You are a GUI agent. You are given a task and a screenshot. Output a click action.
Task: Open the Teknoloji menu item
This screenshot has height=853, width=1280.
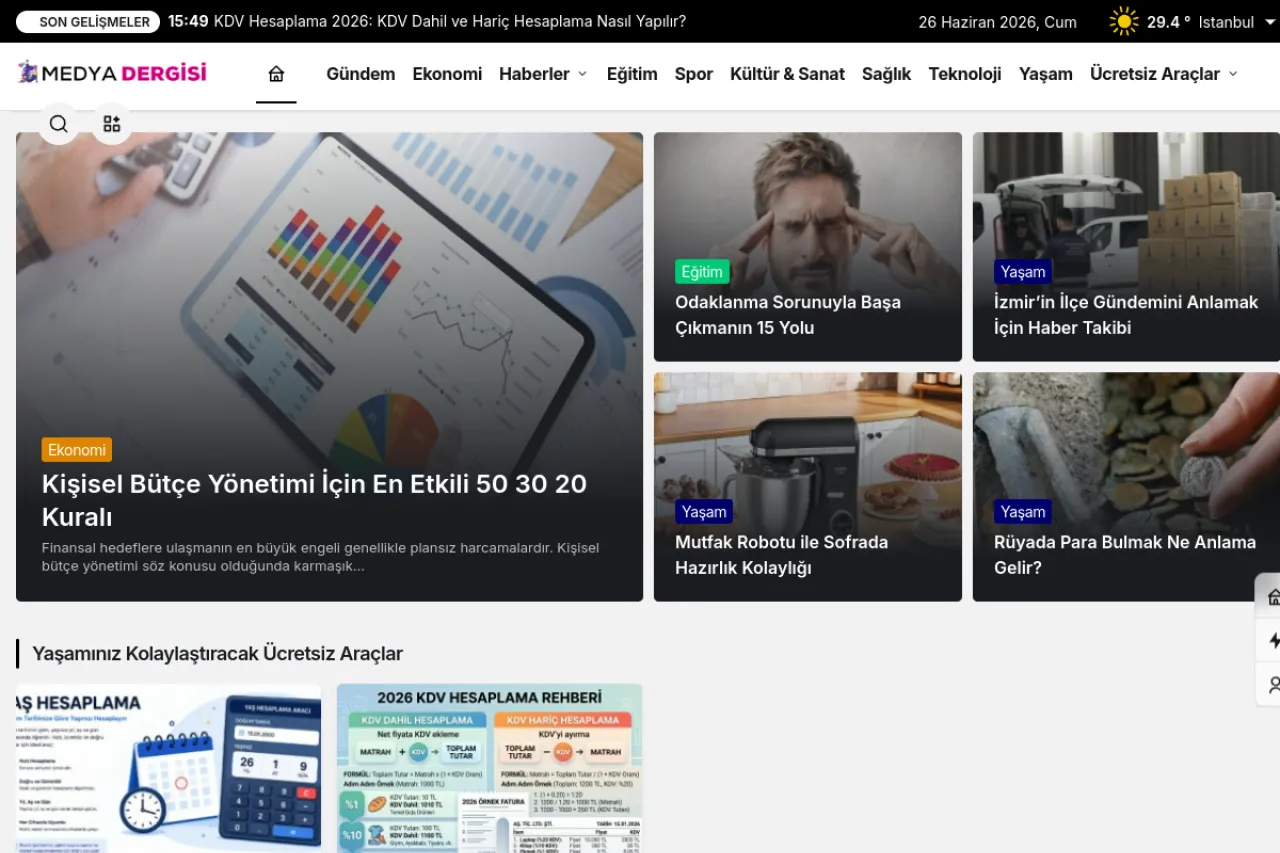tap(965, 74)
